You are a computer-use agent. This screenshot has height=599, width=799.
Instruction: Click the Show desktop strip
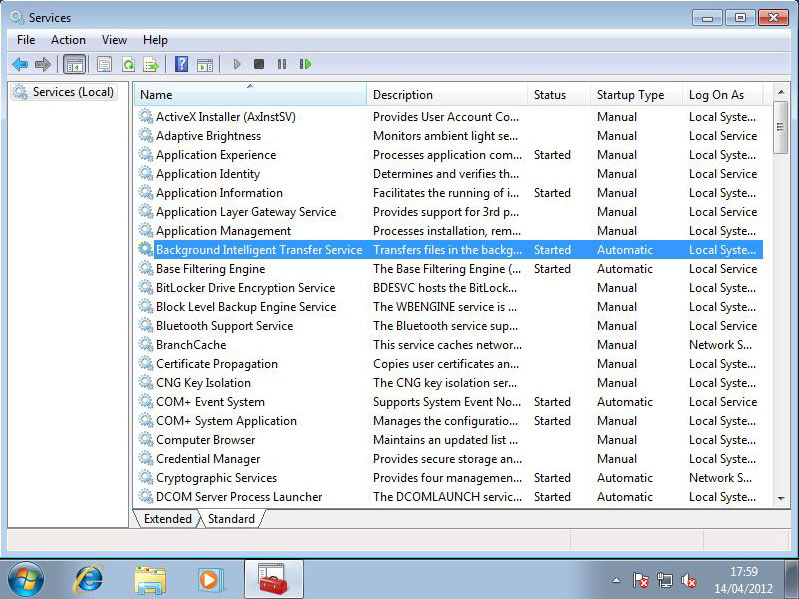click(792, 579)
